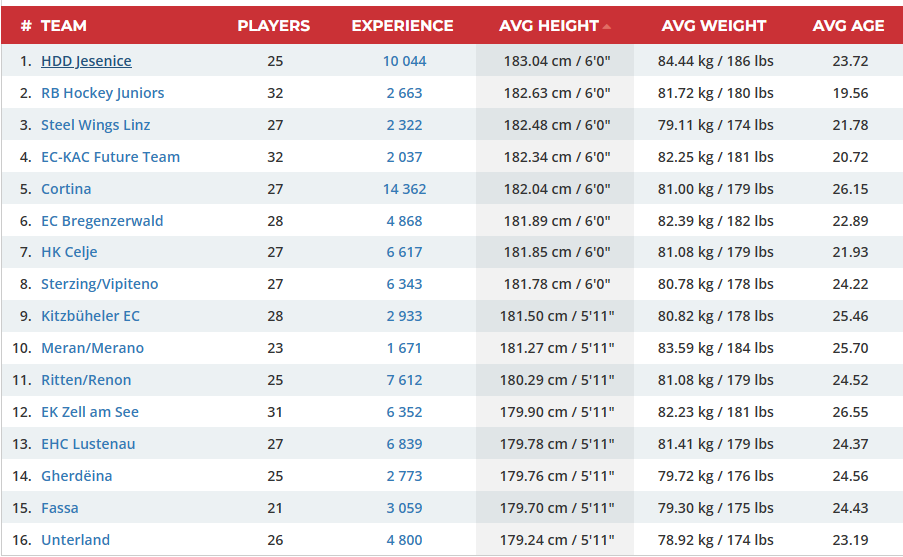The height and width of the screenshot is (557, 903).
Task: Open Sterzing/Vipiteno team link
Action: click(99, 284)
